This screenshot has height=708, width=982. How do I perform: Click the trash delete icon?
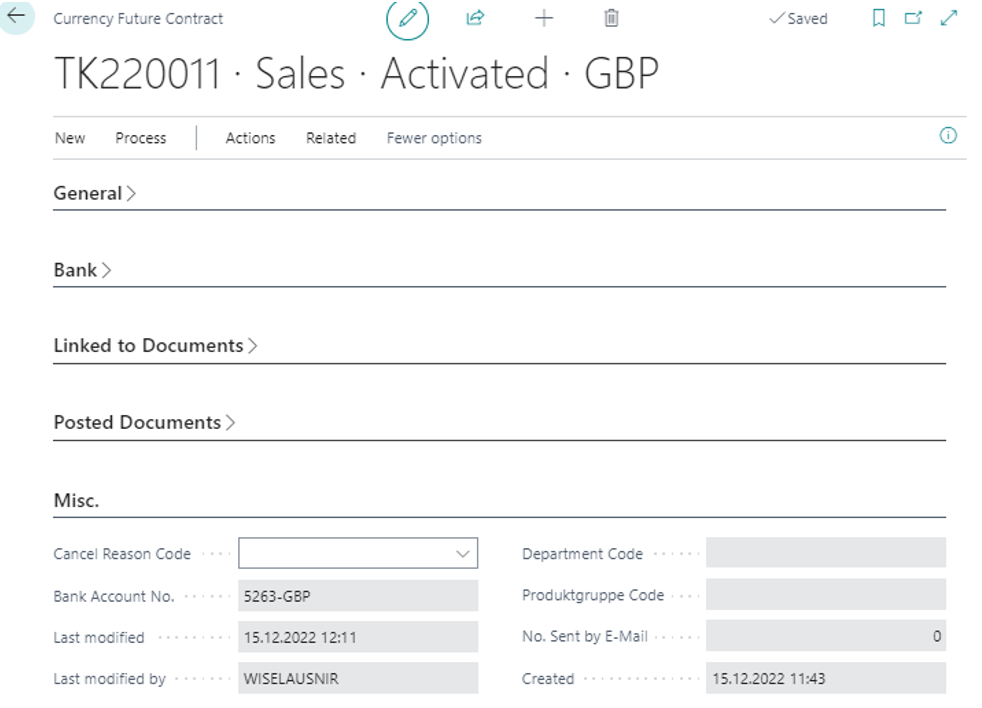612,18
